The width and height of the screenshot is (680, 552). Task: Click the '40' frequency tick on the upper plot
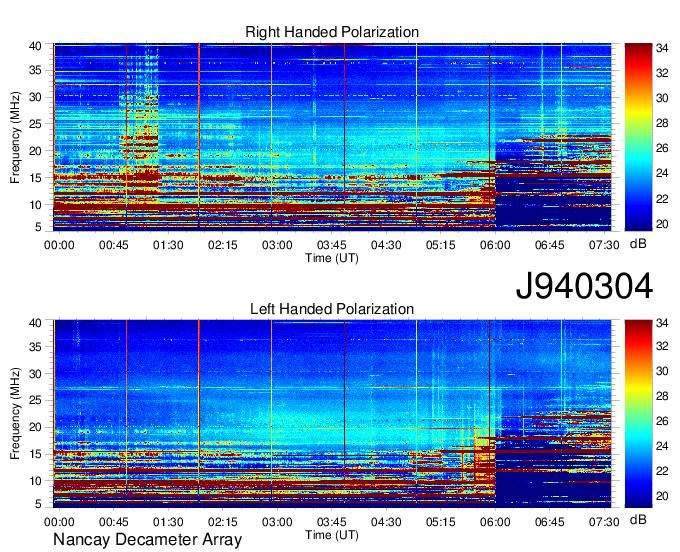click(x=35, y=46)
